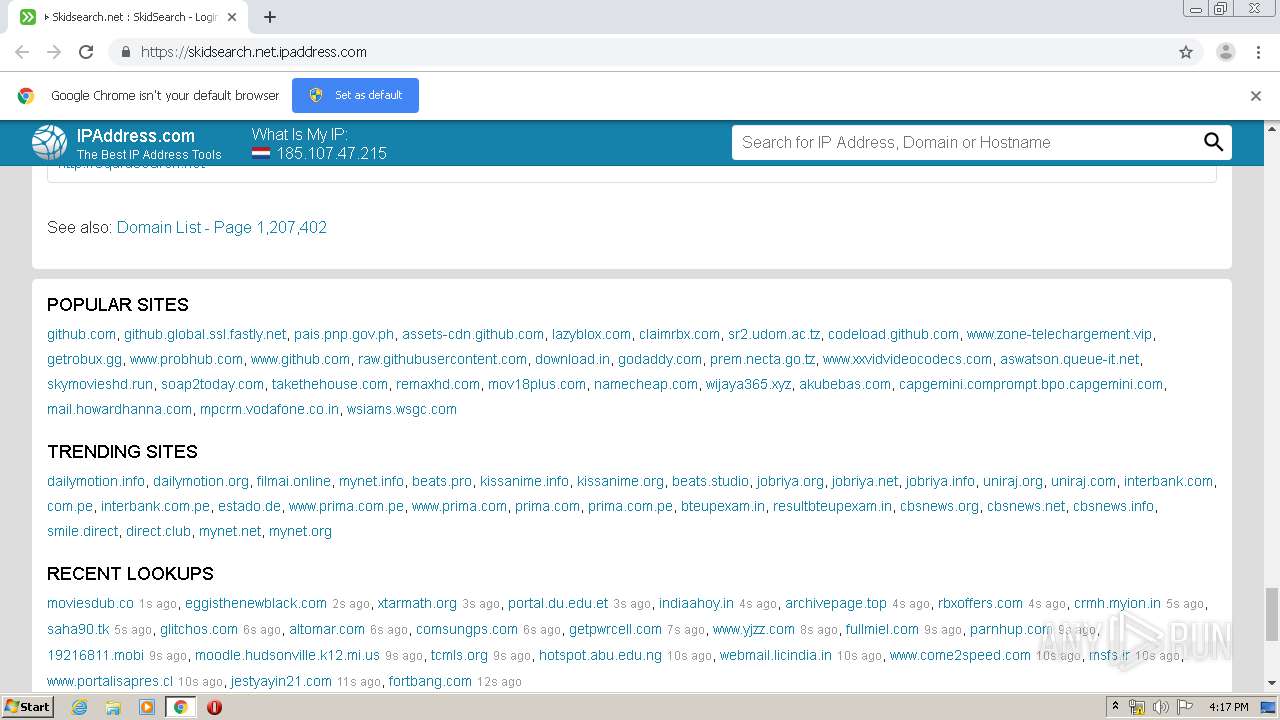Open the godaddy.com link
Viewport: 1280px width, 720px height.
pyautogui.click(x=660, y=359)
